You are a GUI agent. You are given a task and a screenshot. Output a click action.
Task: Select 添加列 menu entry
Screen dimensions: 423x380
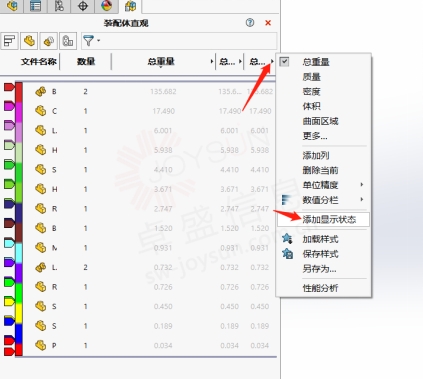pyautogui.click(x=316, y=155)
